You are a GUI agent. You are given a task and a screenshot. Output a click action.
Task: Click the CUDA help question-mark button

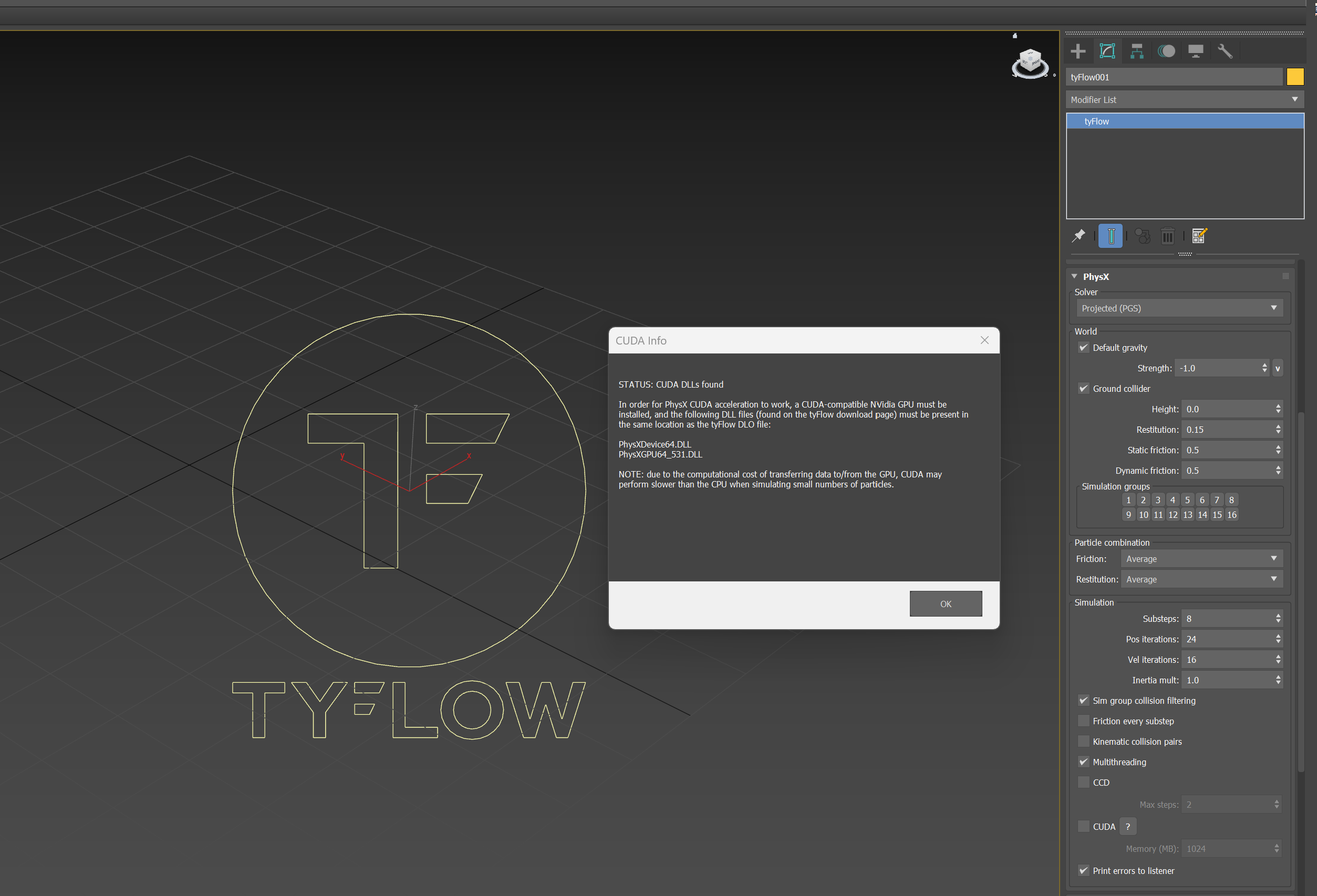(x=1128, y=826)
